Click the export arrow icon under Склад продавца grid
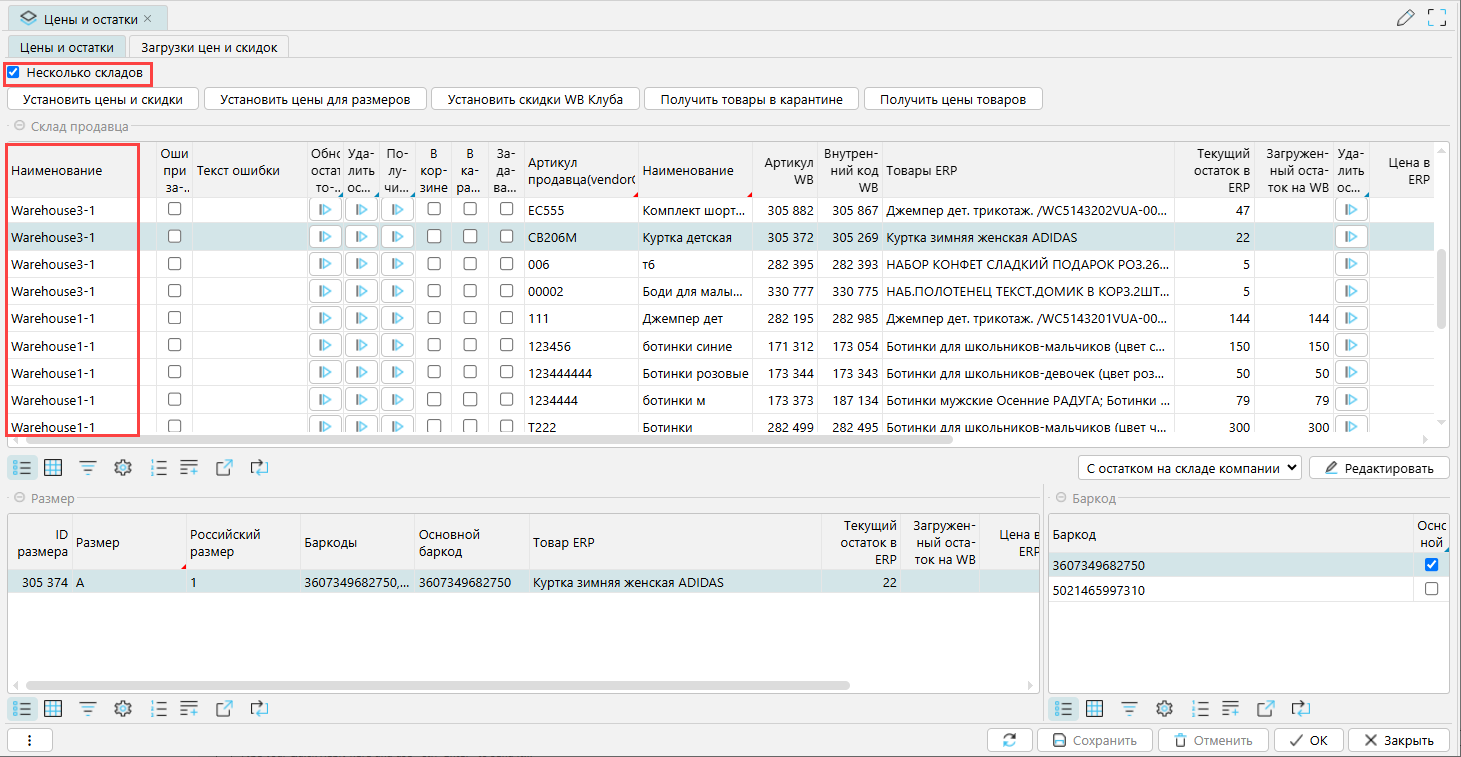1461x757 pixels. click(225, 467)
